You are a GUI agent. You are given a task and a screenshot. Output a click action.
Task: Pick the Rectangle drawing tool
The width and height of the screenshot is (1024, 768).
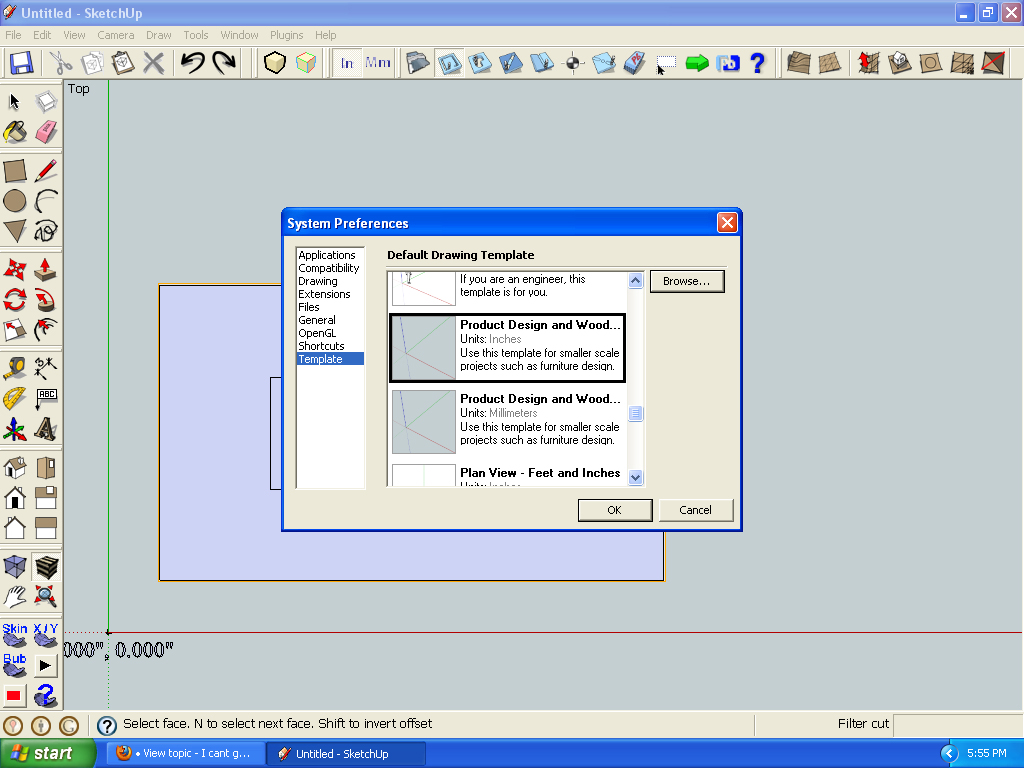pyautogui.click(x=15, y=171)
